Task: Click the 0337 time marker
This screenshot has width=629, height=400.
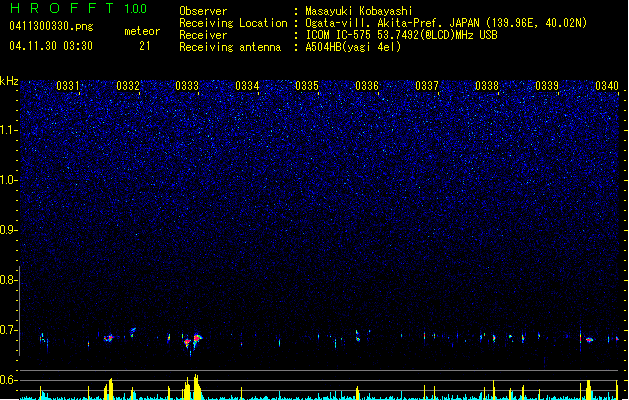Action: point(427,86)
